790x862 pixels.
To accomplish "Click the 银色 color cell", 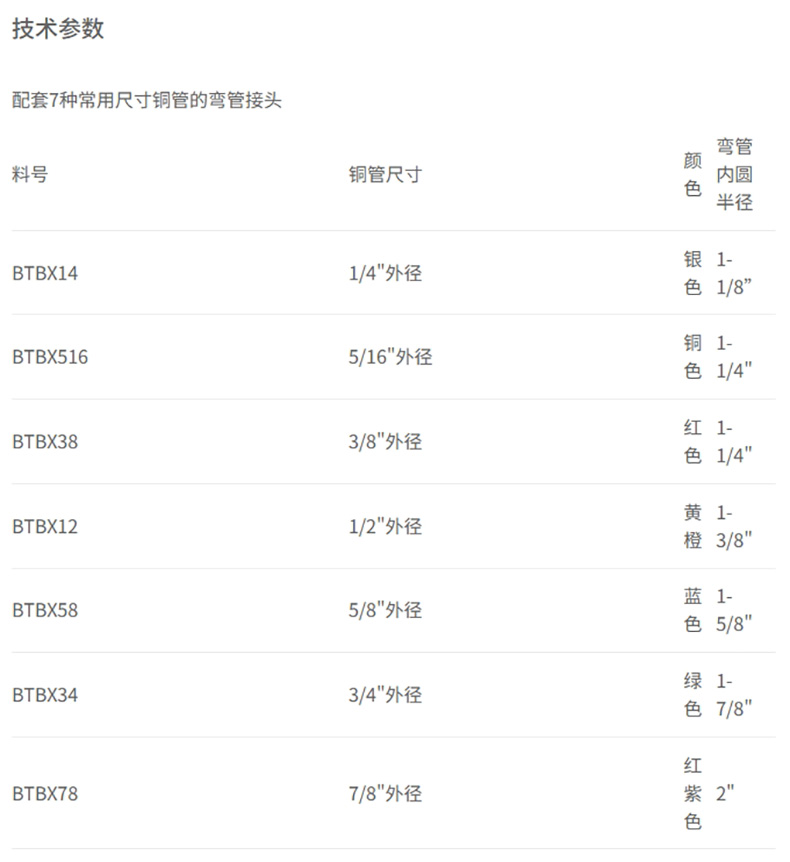I will click(692, 273).
